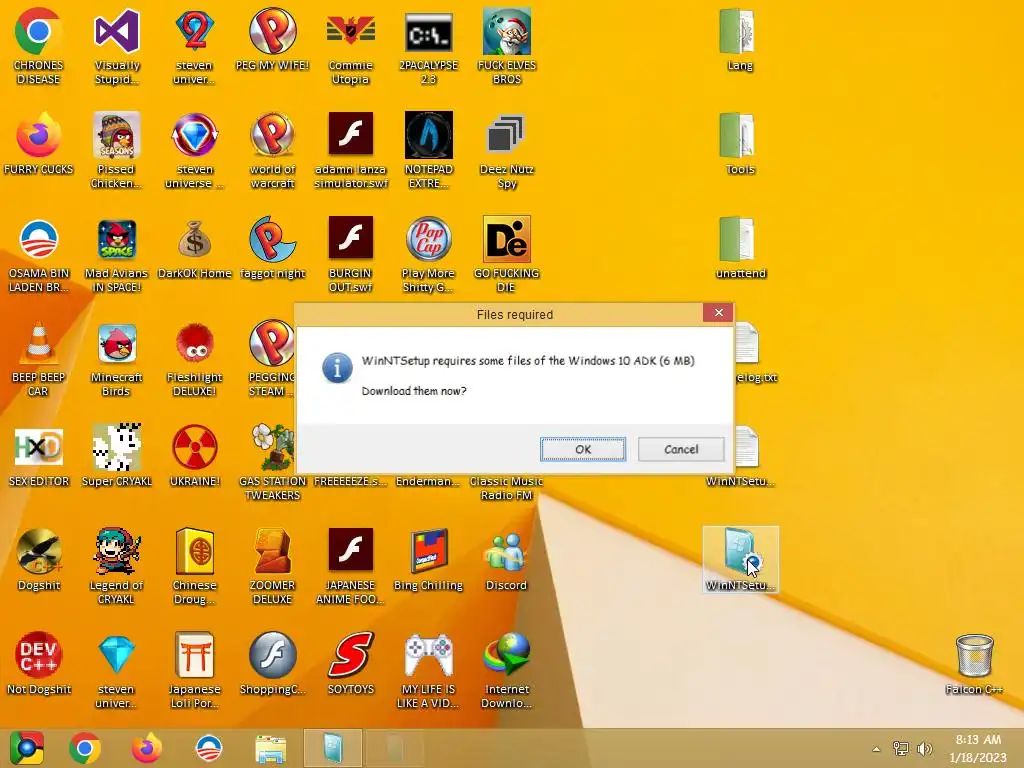
Task: Select the Not ... Dev C++ red icon
Action: tap(39, 664)
